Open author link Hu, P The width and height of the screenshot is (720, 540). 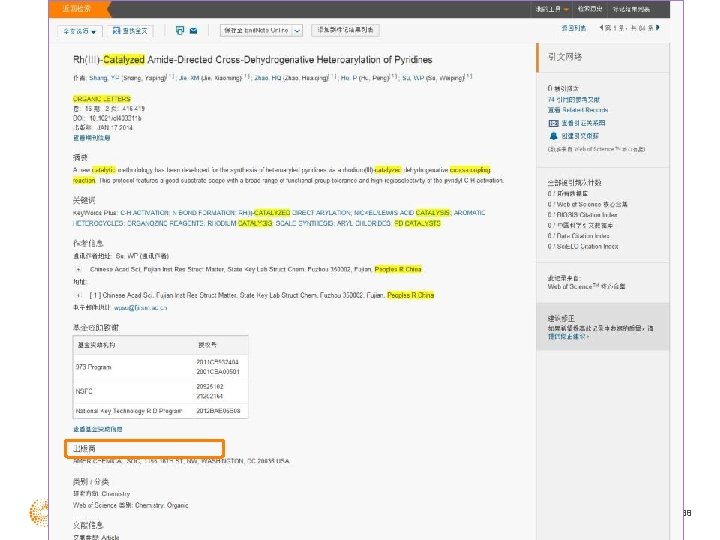[349, 78]
